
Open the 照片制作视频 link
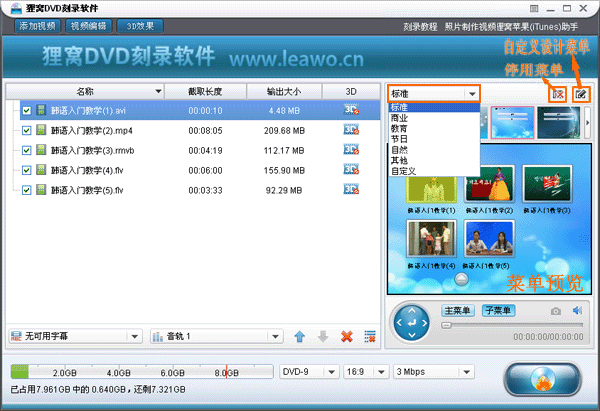(x=470, y=27)
